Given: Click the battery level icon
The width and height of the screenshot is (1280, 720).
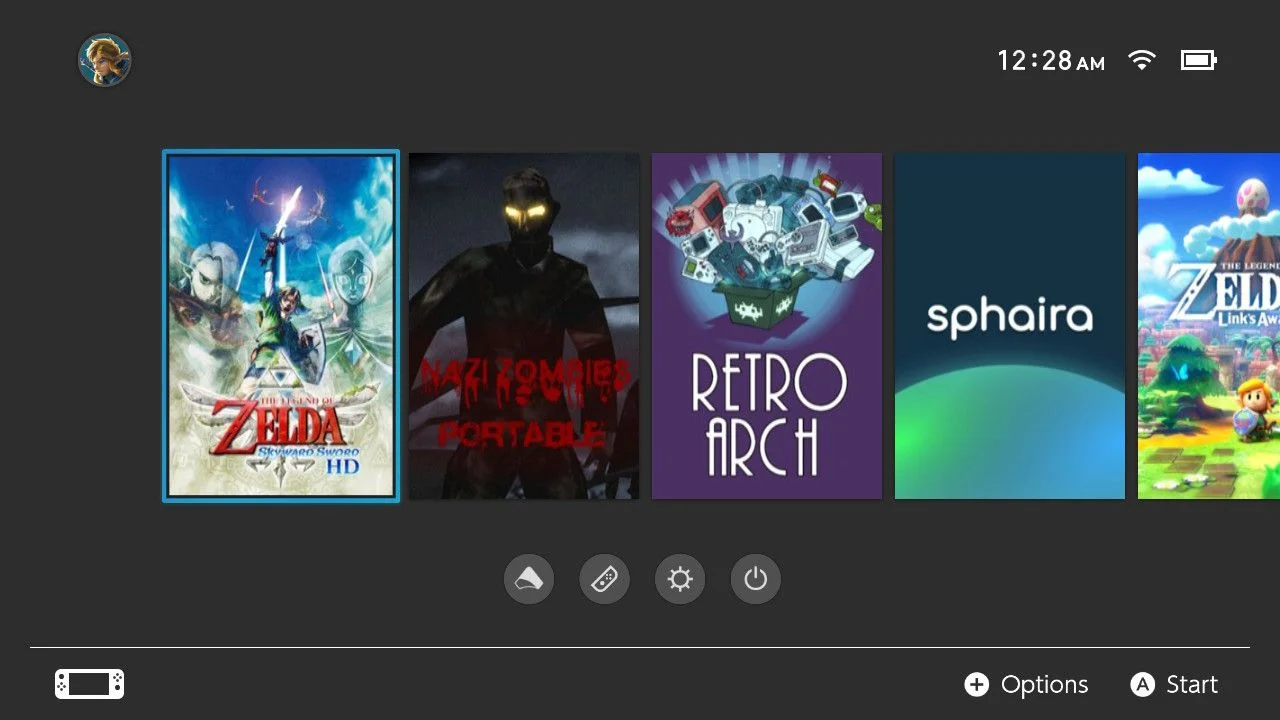Looking at the screenshot, I should tap(1198, 60).
